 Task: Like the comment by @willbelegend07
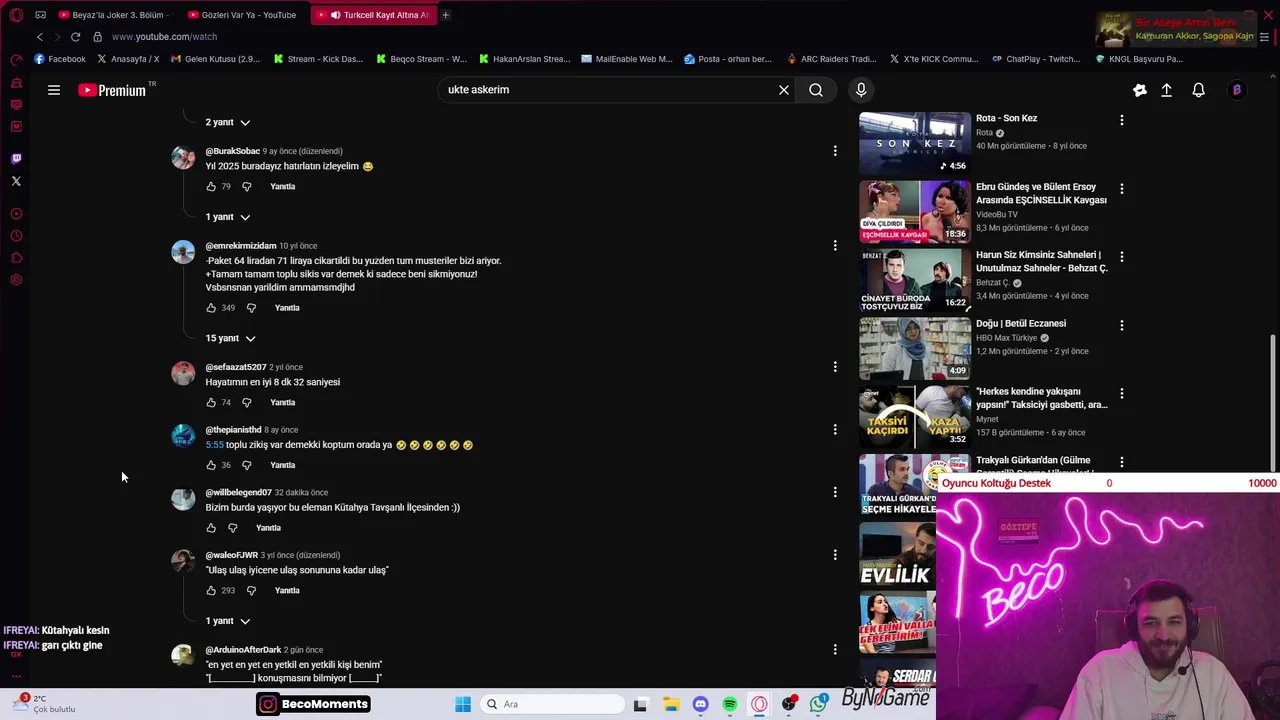click(211, 528)
